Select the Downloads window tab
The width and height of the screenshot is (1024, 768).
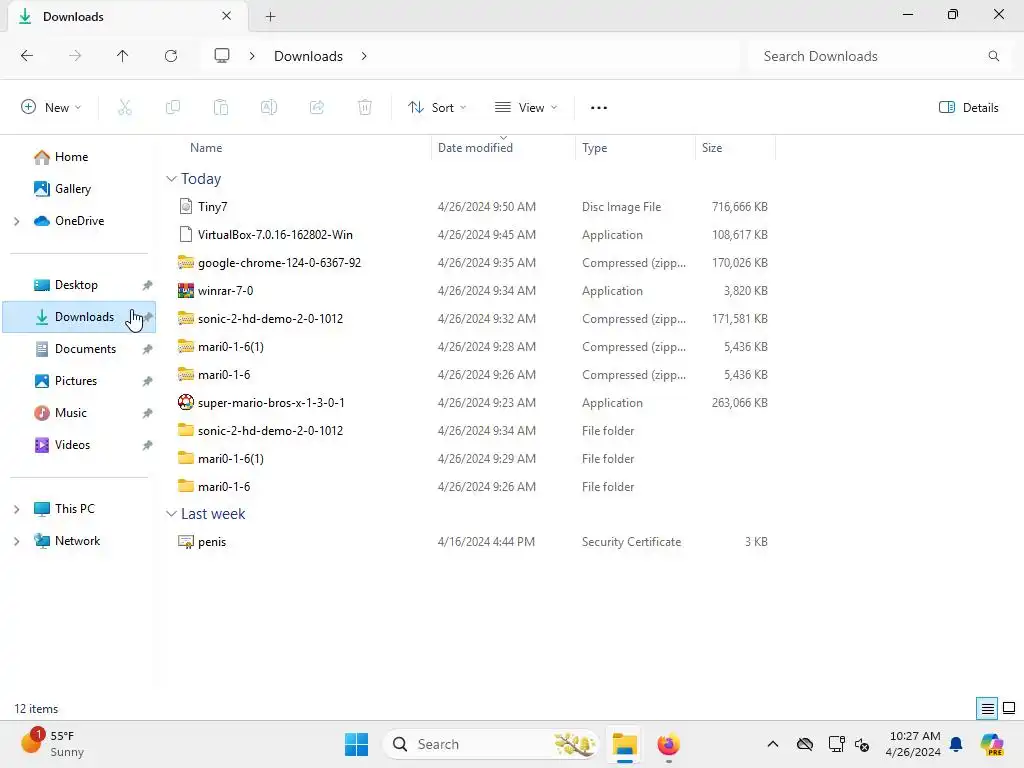pyautogui.click(x=127, y=16)
